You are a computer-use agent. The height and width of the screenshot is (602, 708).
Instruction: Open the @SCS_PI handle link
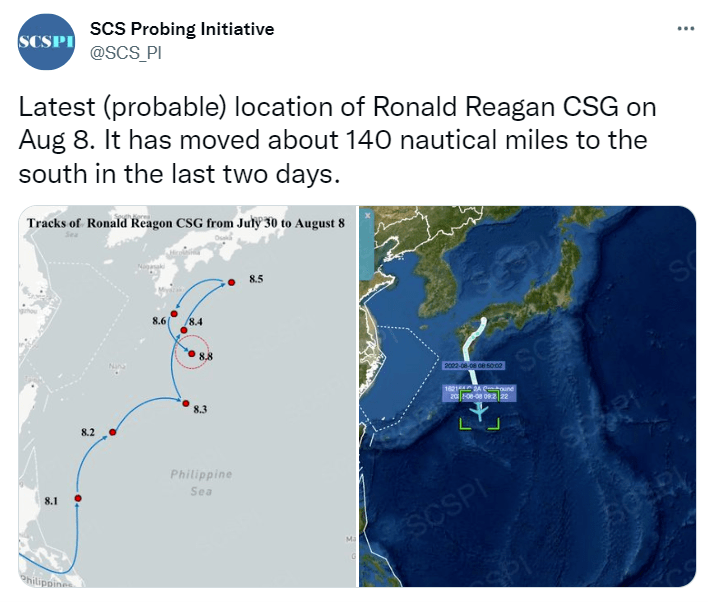pos(126,53)
